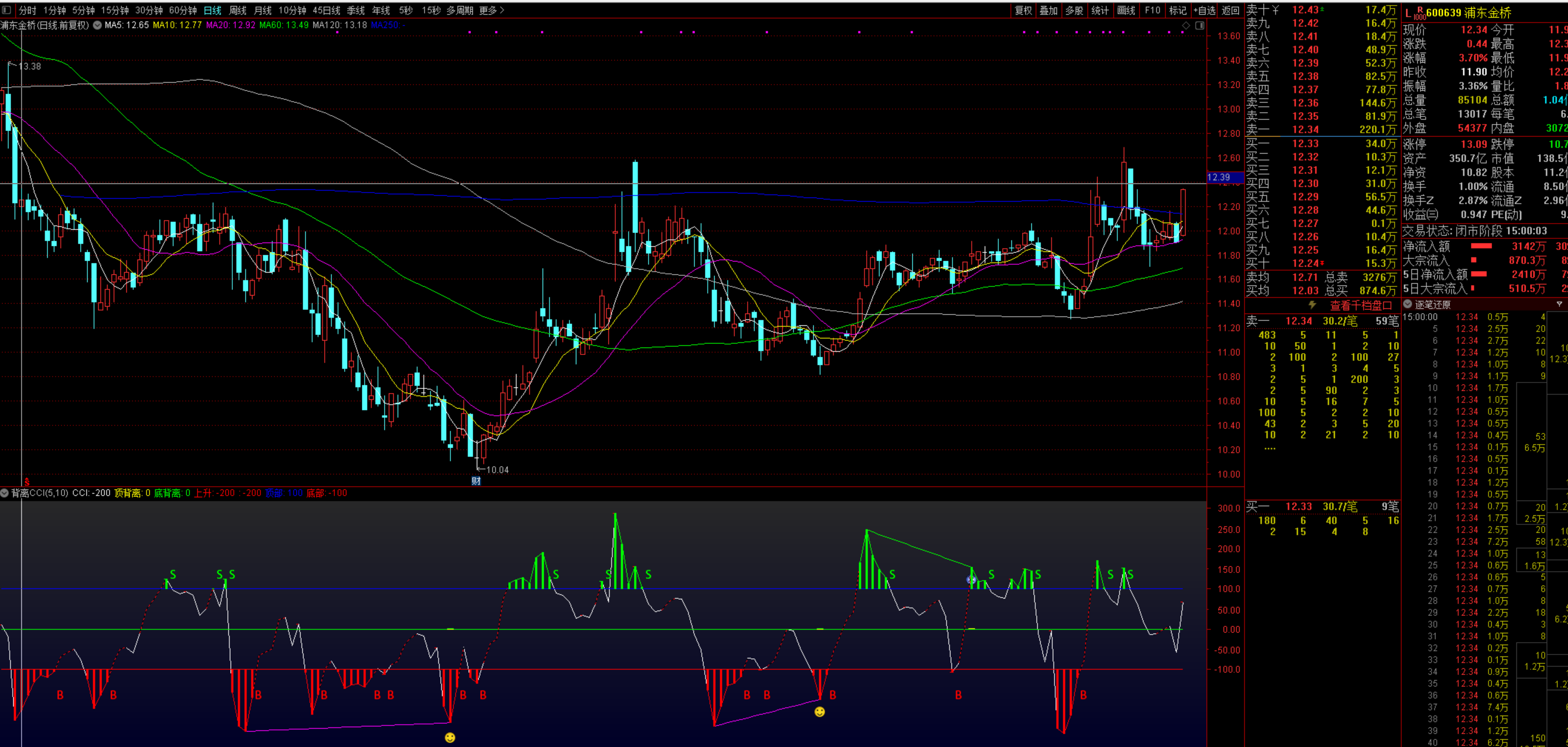This screenshot has width=1568, height=747.
Task: Click the 15:00:00 first tick trade row
Action: pyautogui.click(x=1474, y=317)
